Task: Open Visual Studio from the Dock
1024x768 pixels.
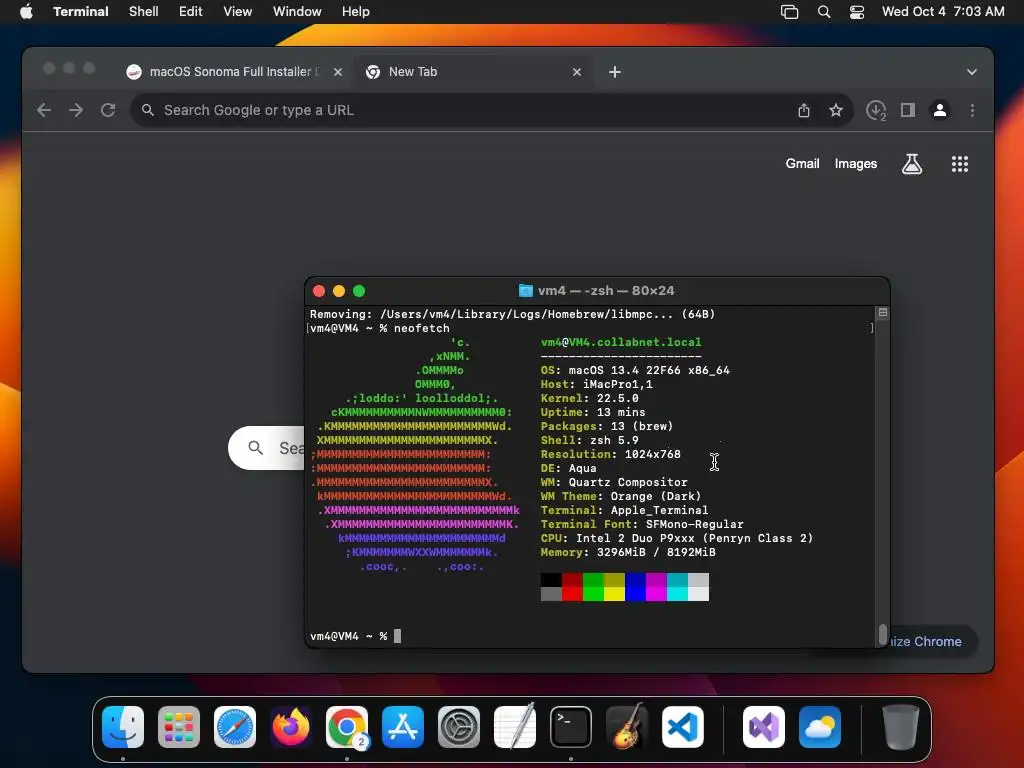Action: (x=763, y=727)
